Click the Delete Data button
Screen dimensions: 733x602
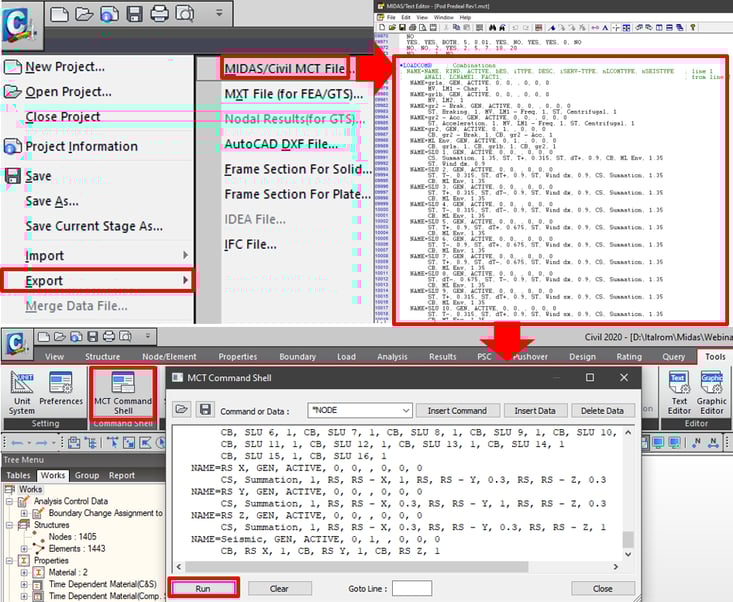point(602,410)
